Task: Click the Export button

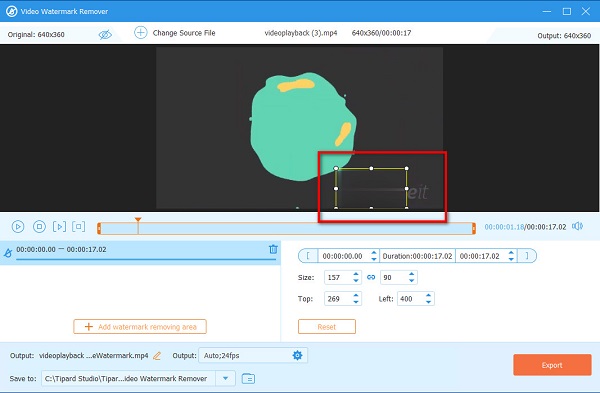Action: coord(552,365)
